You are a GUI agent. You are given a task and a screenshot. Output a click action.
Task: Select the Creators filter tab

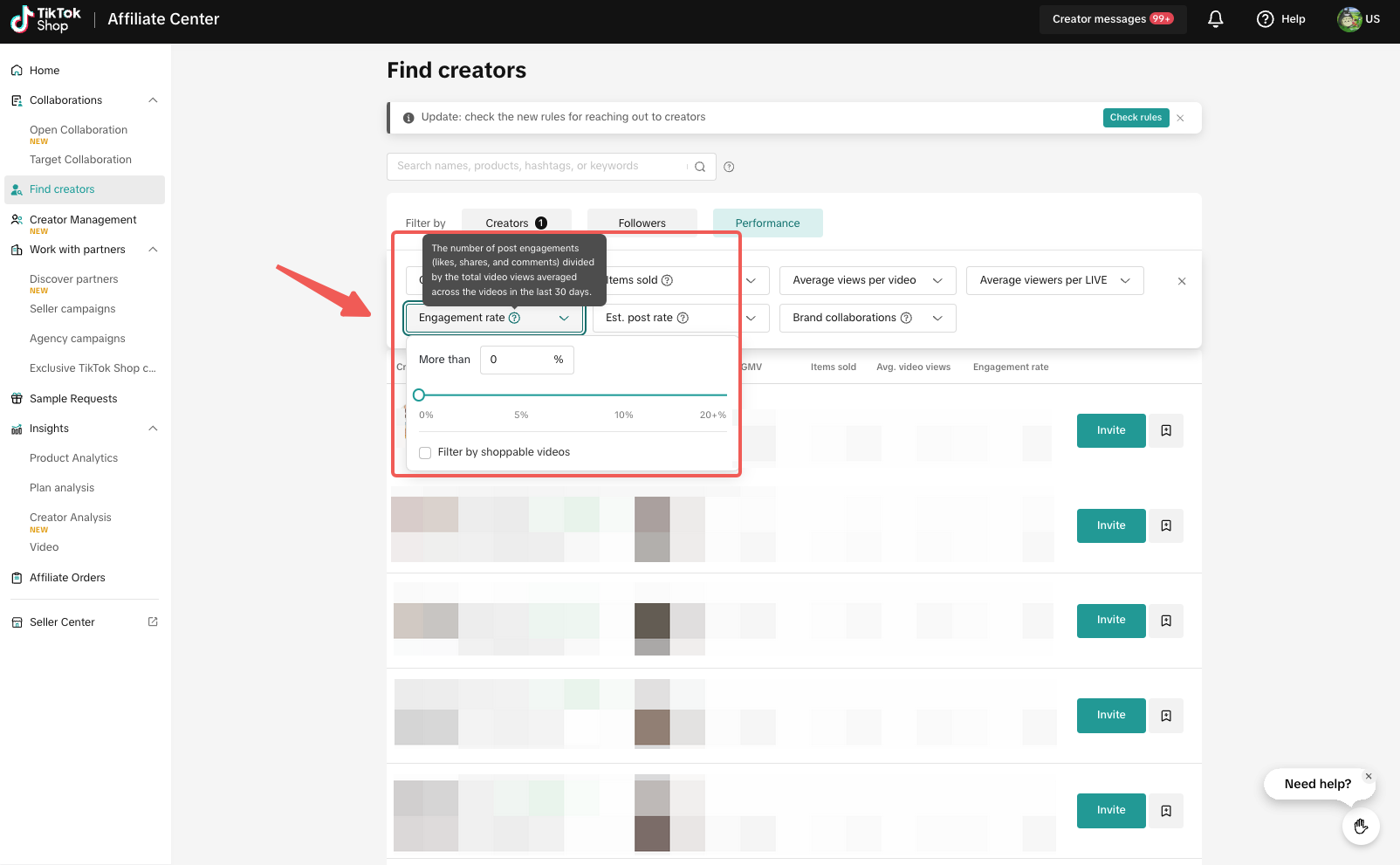(x=515, y=223)
